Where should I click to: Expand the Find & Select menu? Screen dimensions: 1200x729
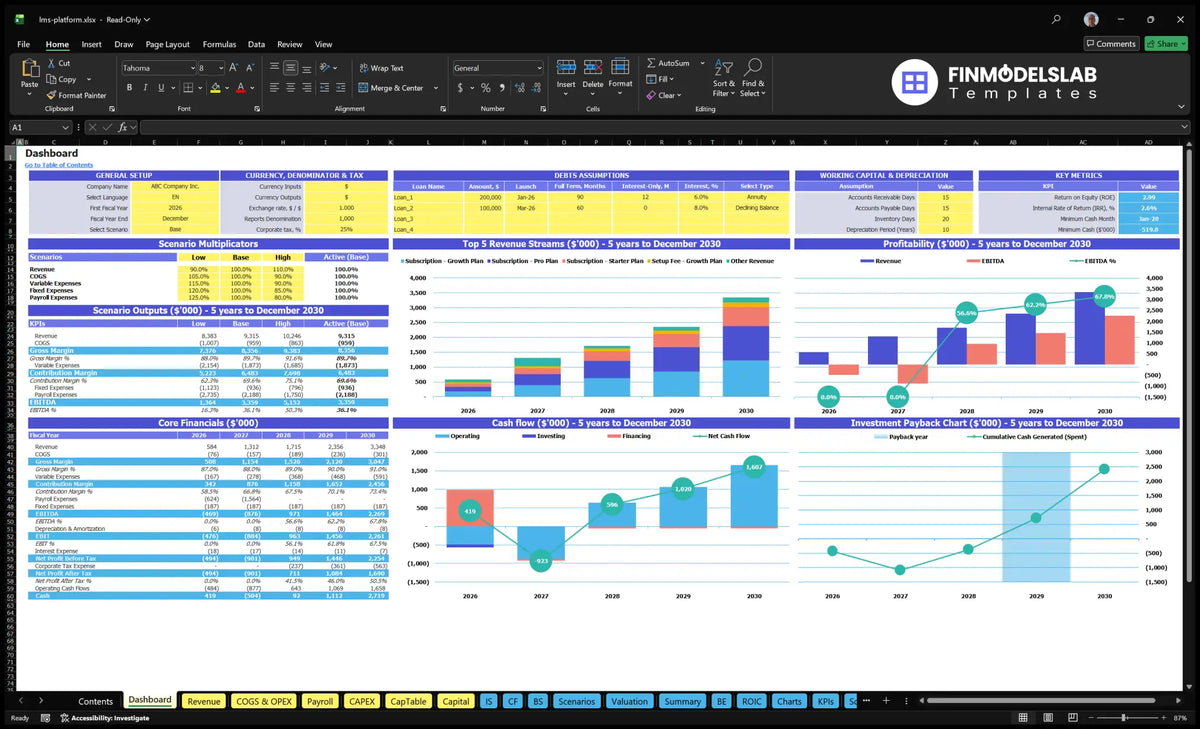(x=753, y=78)
